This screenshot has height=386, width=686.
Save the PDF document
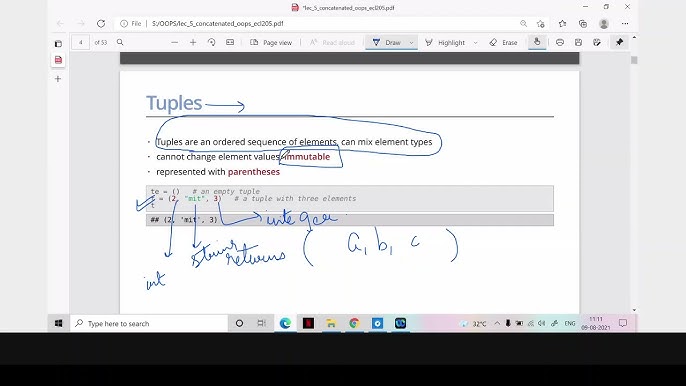click(578, 42)
